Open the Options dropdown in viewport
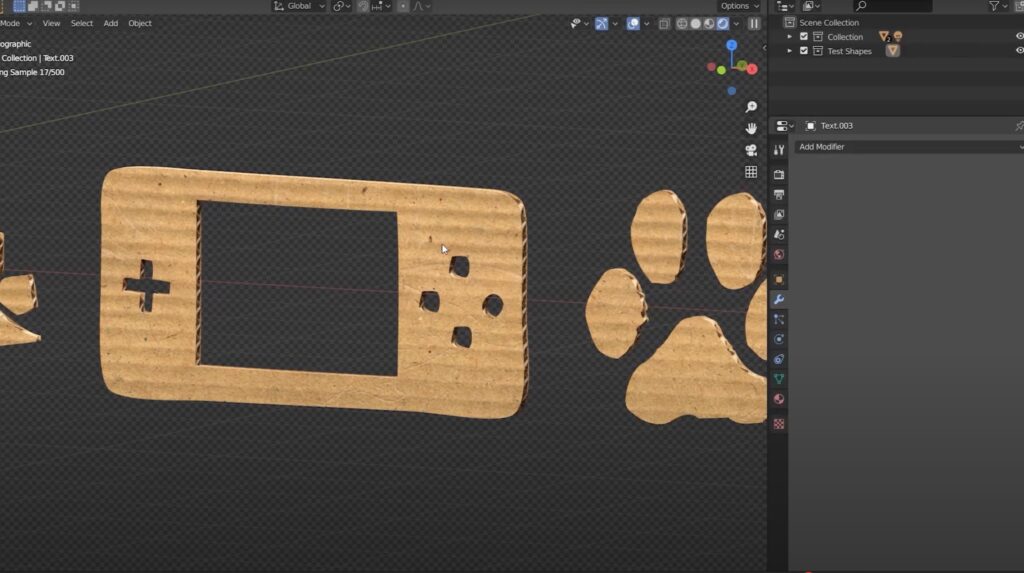Viewport: 1024px width, 573px height. click(x=740, y=6)
